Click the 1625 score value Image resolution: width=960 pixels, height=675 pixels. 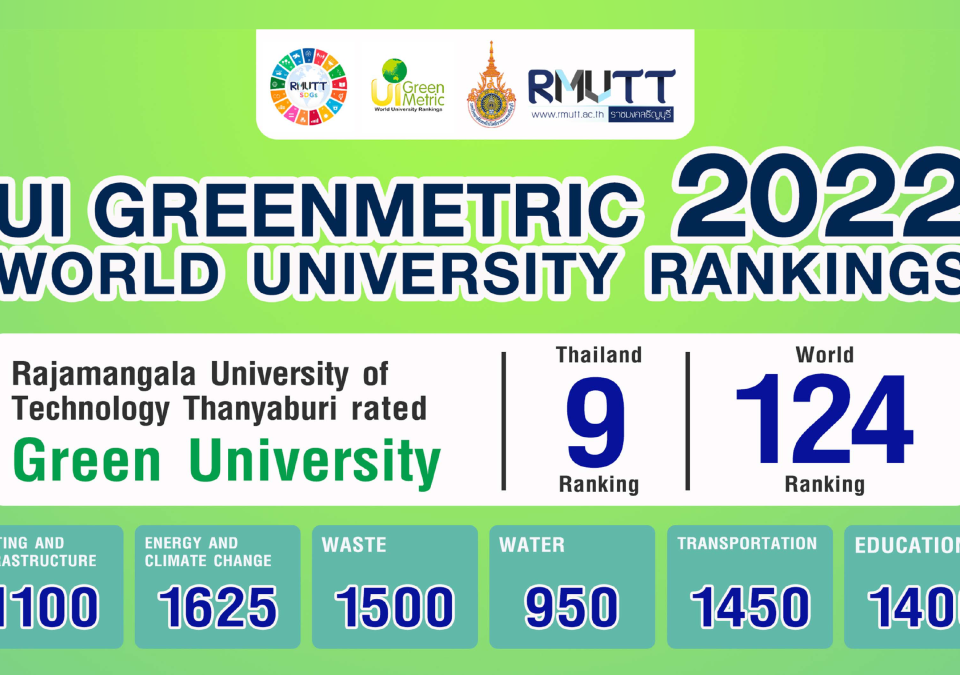pyautogui.click(x=218, y=607)
